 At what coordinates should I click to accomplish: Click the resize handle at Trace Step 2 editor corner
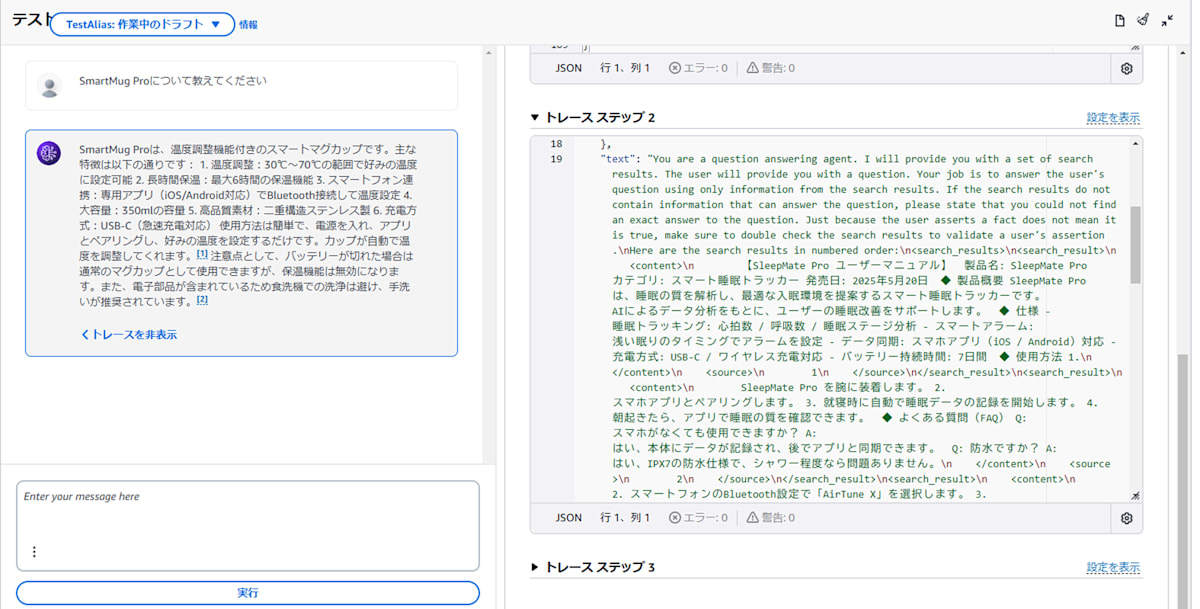coord(1135,496)
